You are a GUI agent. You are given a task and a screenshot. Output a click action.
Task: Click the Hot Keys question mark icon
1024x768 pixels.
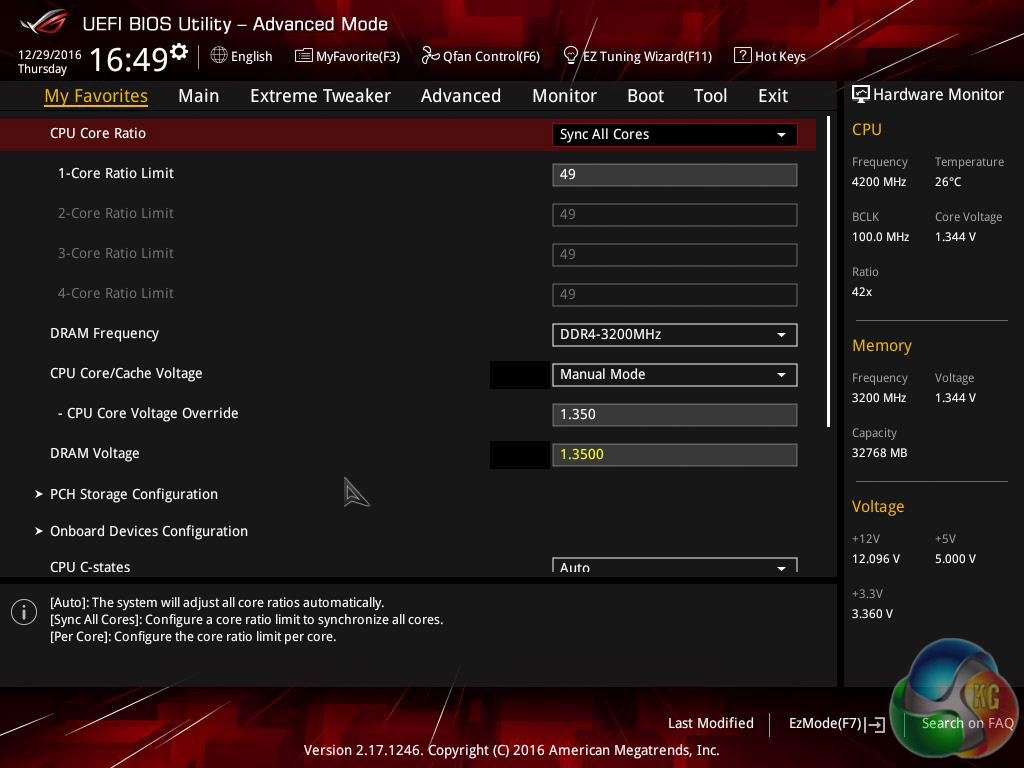[x=743, y=56]
